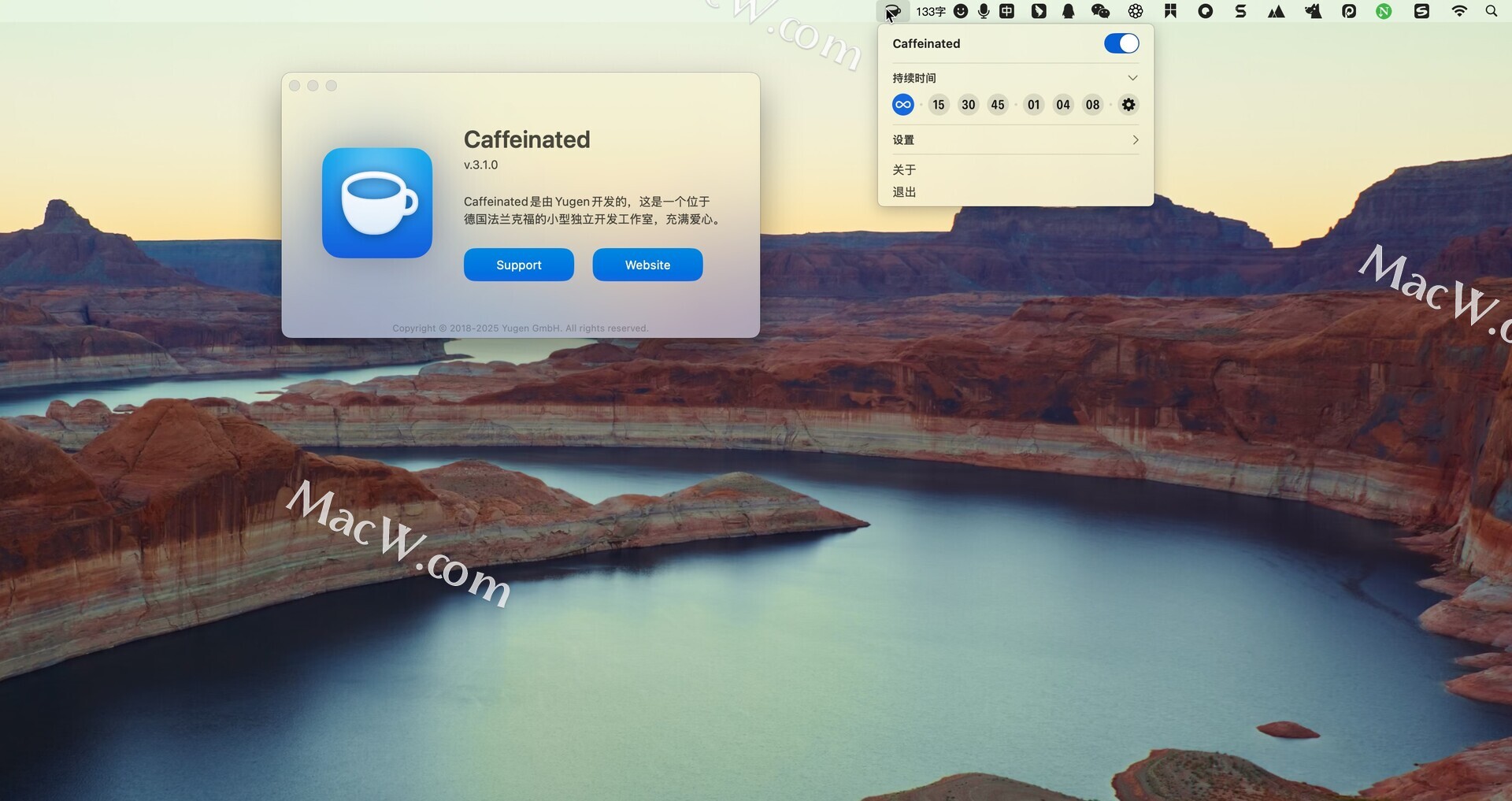Click the Support button
Screen dimensions: 1512x801
[x=518, y=265]
